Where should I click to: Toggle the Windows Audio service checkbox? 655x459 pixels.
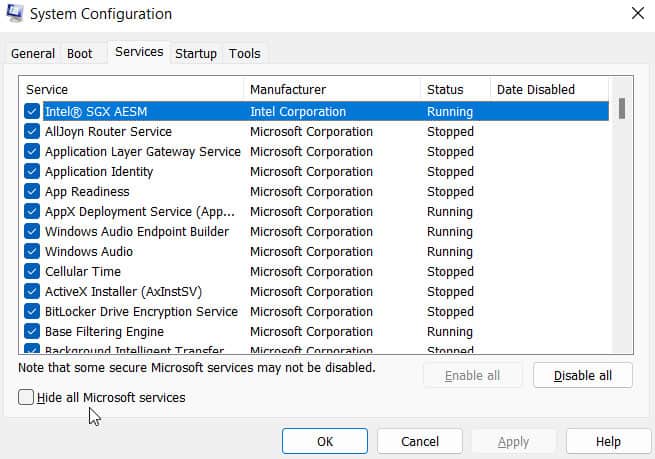pos(32,252)
